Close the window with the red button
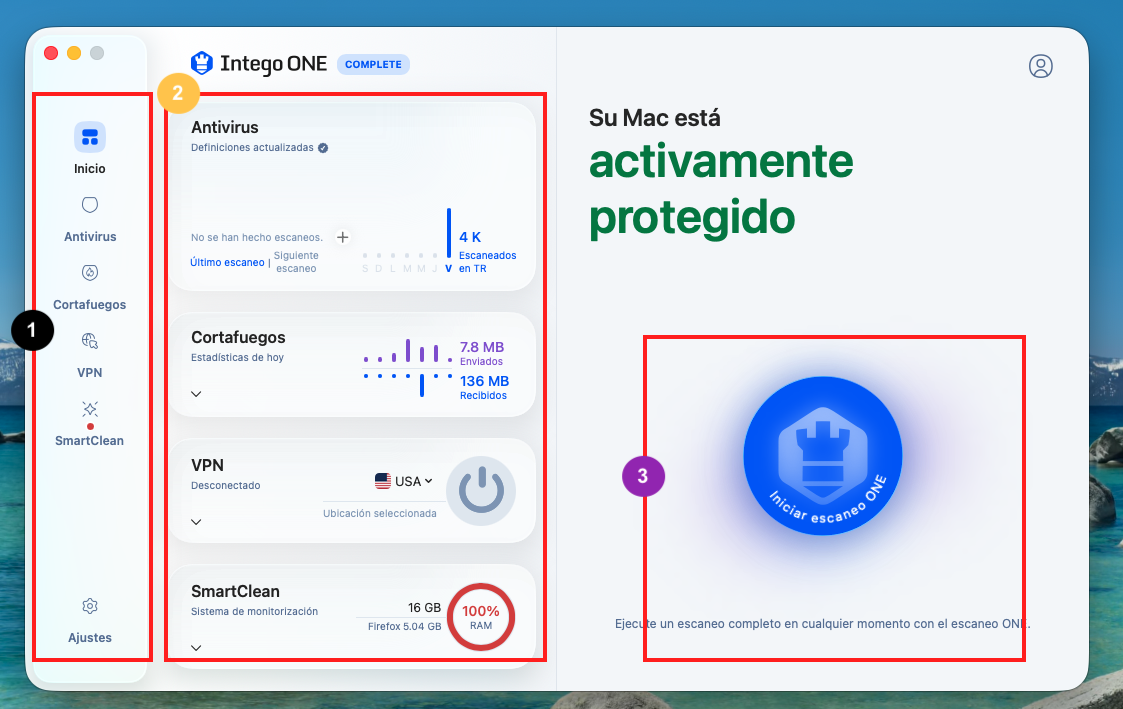The image size is (1123, 709). pos(51,53)
